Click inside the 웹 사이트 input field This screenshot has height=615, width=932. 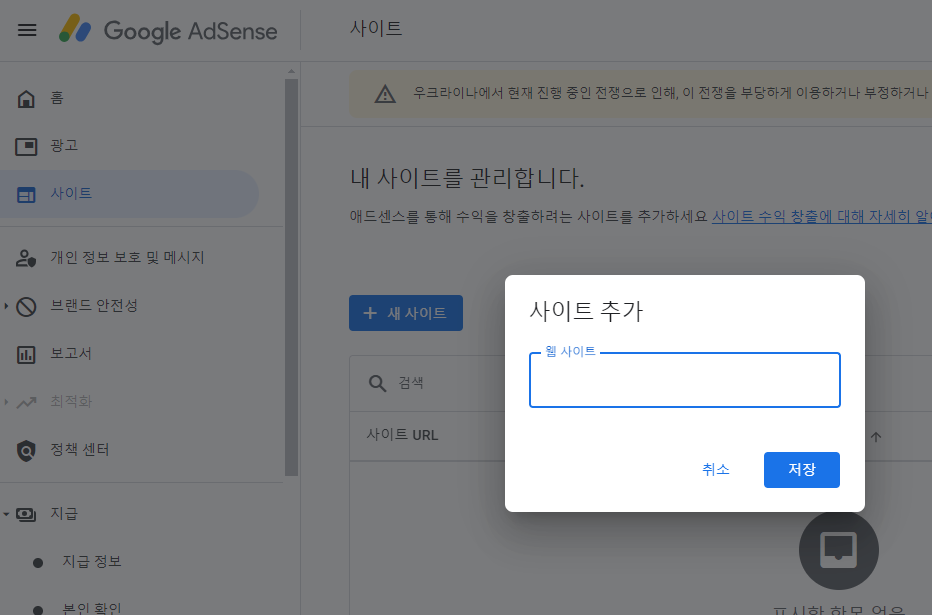pos(684,380)
